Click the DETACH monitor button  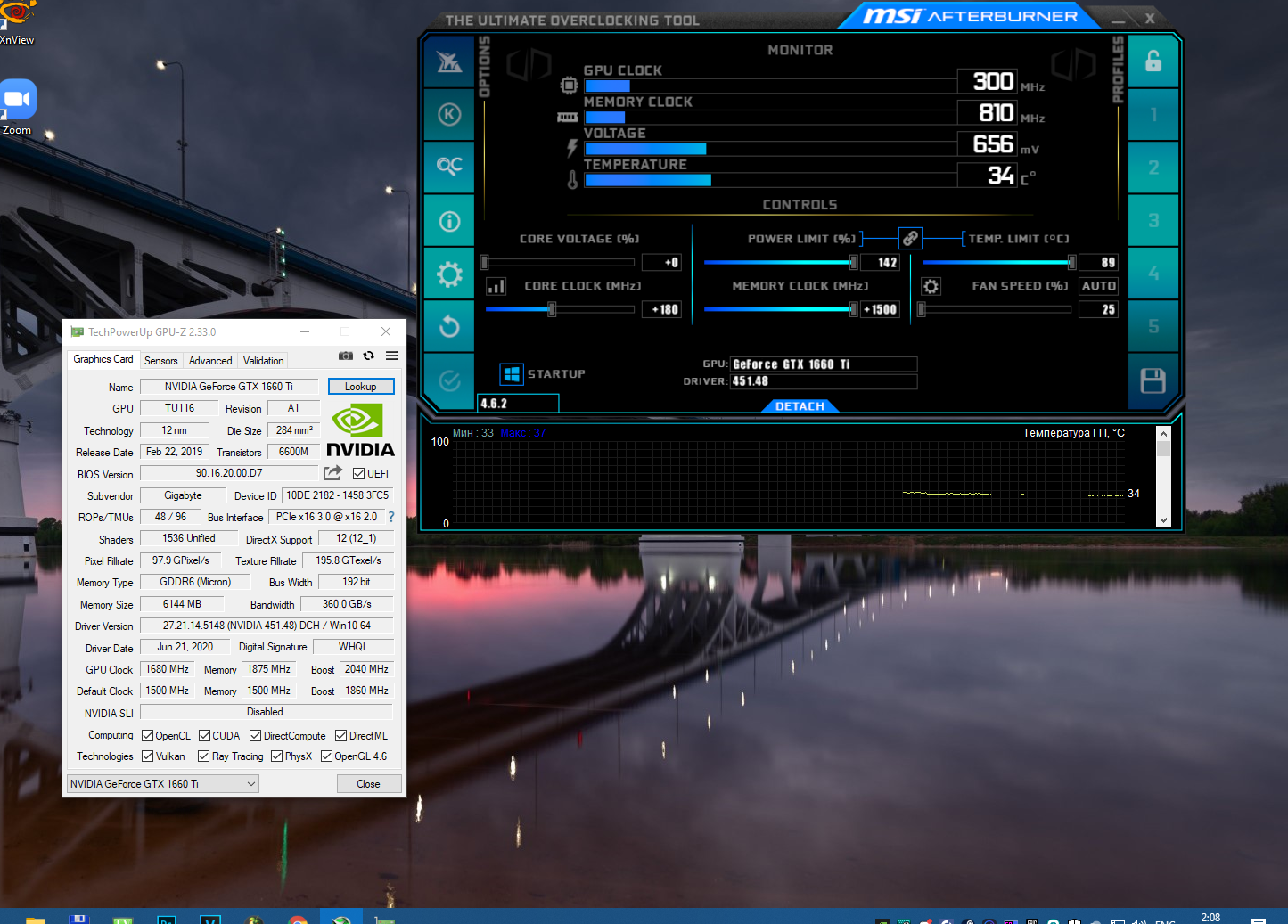[x=800, y=406]
